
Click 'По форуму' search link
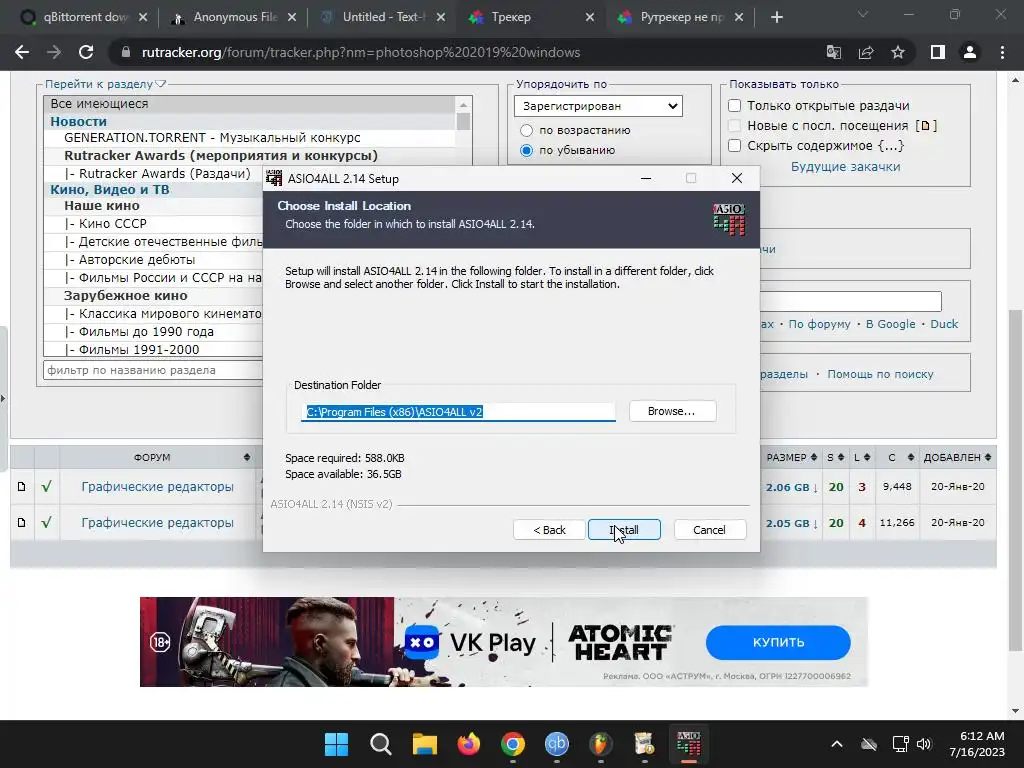[x=819, y=324]
